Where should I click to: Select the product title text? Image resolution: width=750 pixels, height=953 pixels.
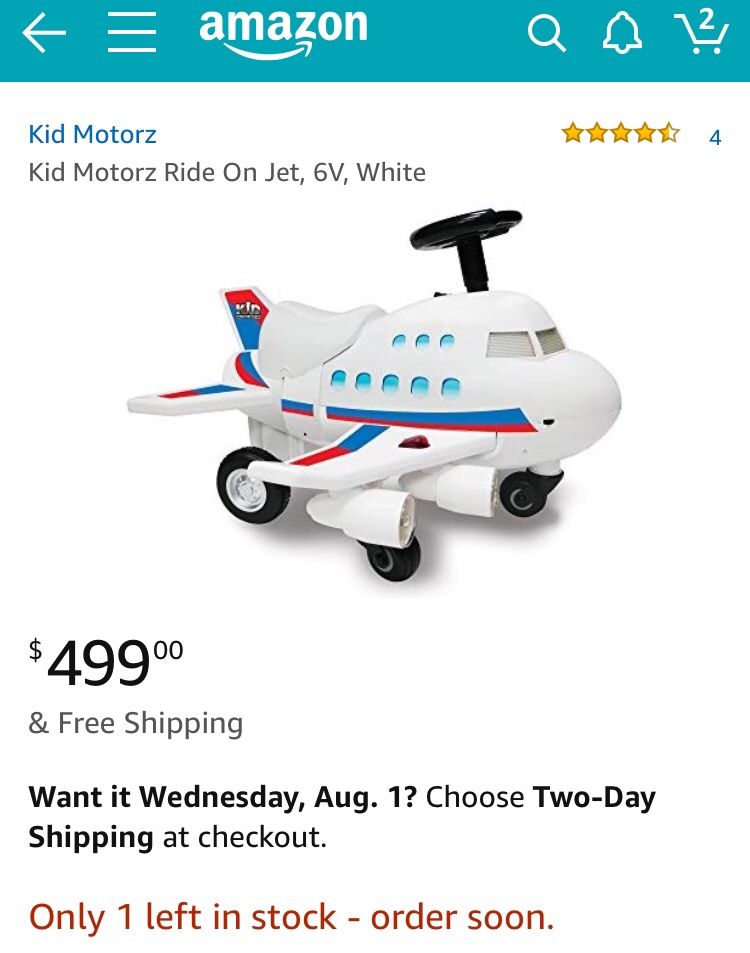click(227, 173)
